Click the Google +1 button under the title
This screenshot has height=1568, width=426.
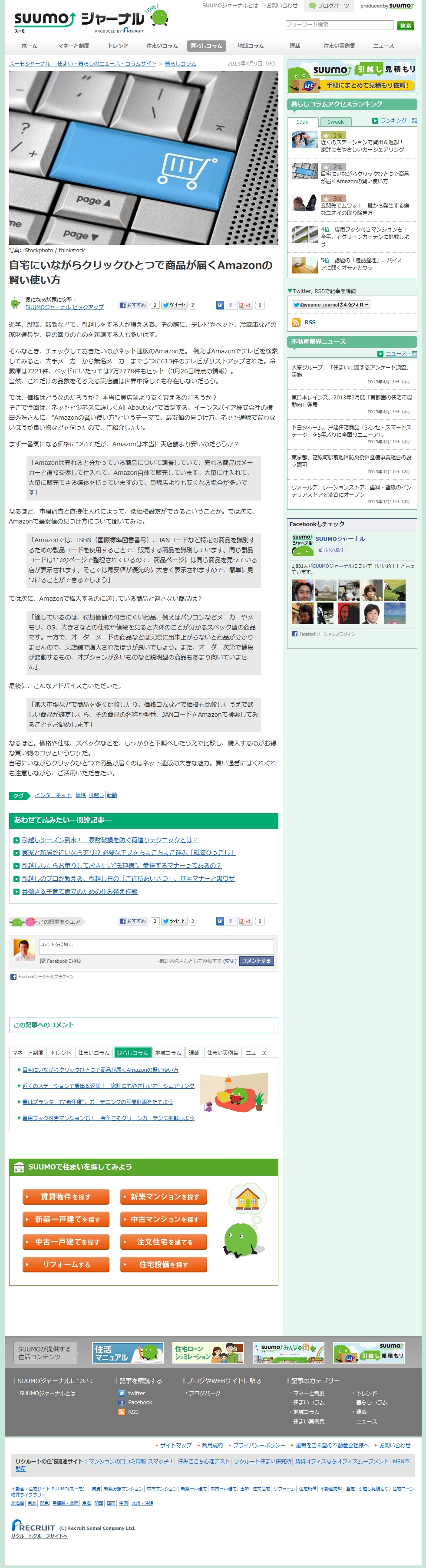(246, 306)
